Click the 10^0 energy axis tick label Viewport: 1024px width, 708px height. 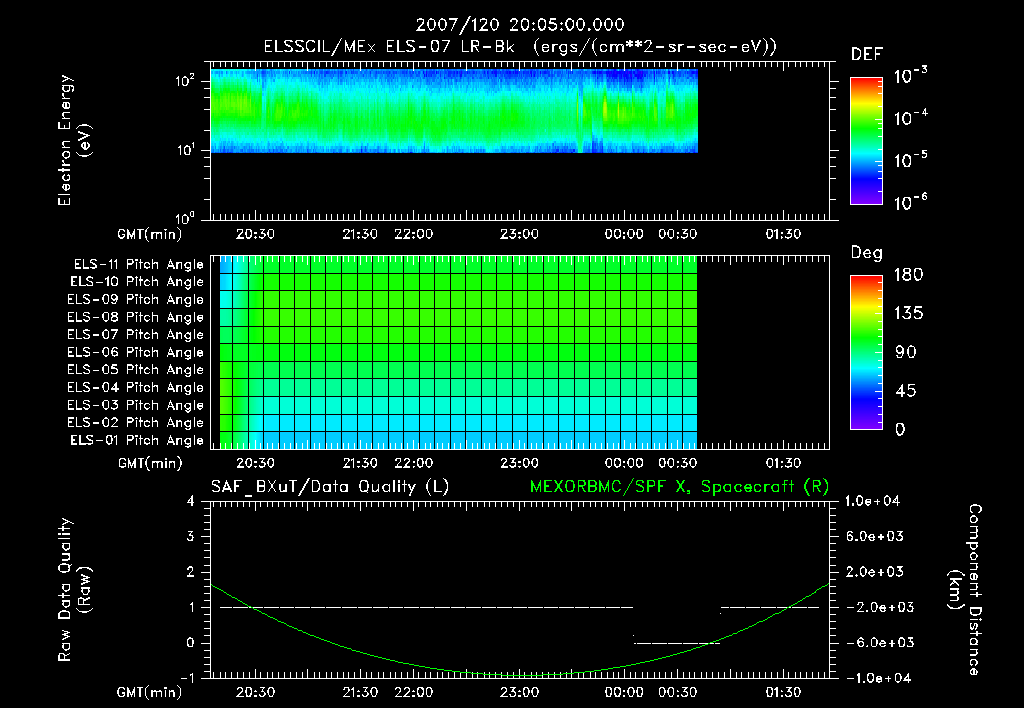point(185,217)
